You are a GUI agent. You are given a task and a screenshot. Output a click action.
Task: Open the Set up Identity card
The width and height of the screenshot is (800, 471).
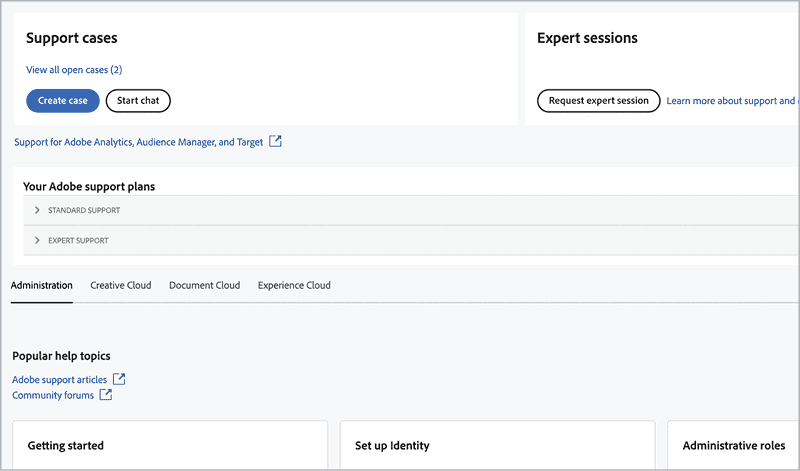click(x=497, y=445)
